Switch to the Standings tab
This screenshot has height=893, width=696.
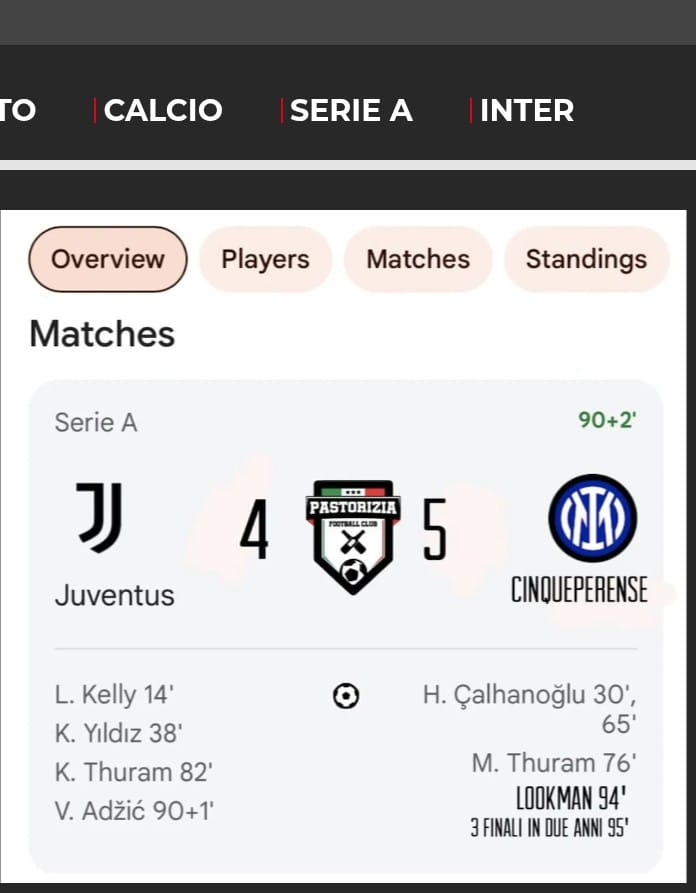pos(586,259)
